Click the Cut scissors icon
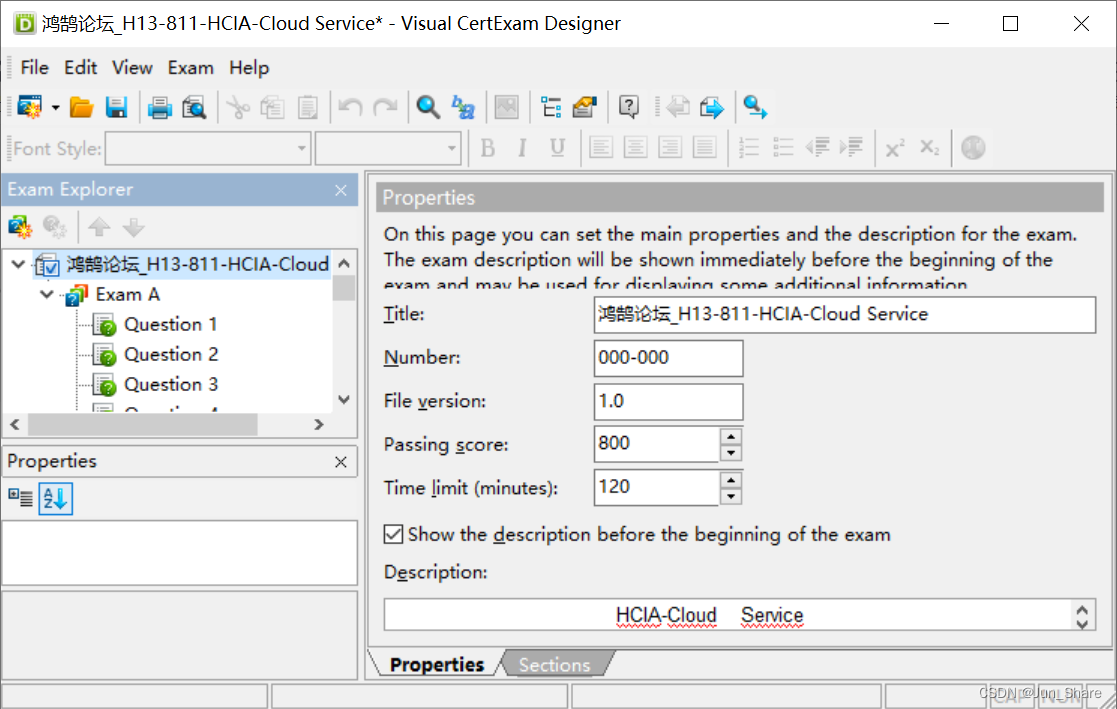This screenshot has height=709, width=1117. click(238, 108)
